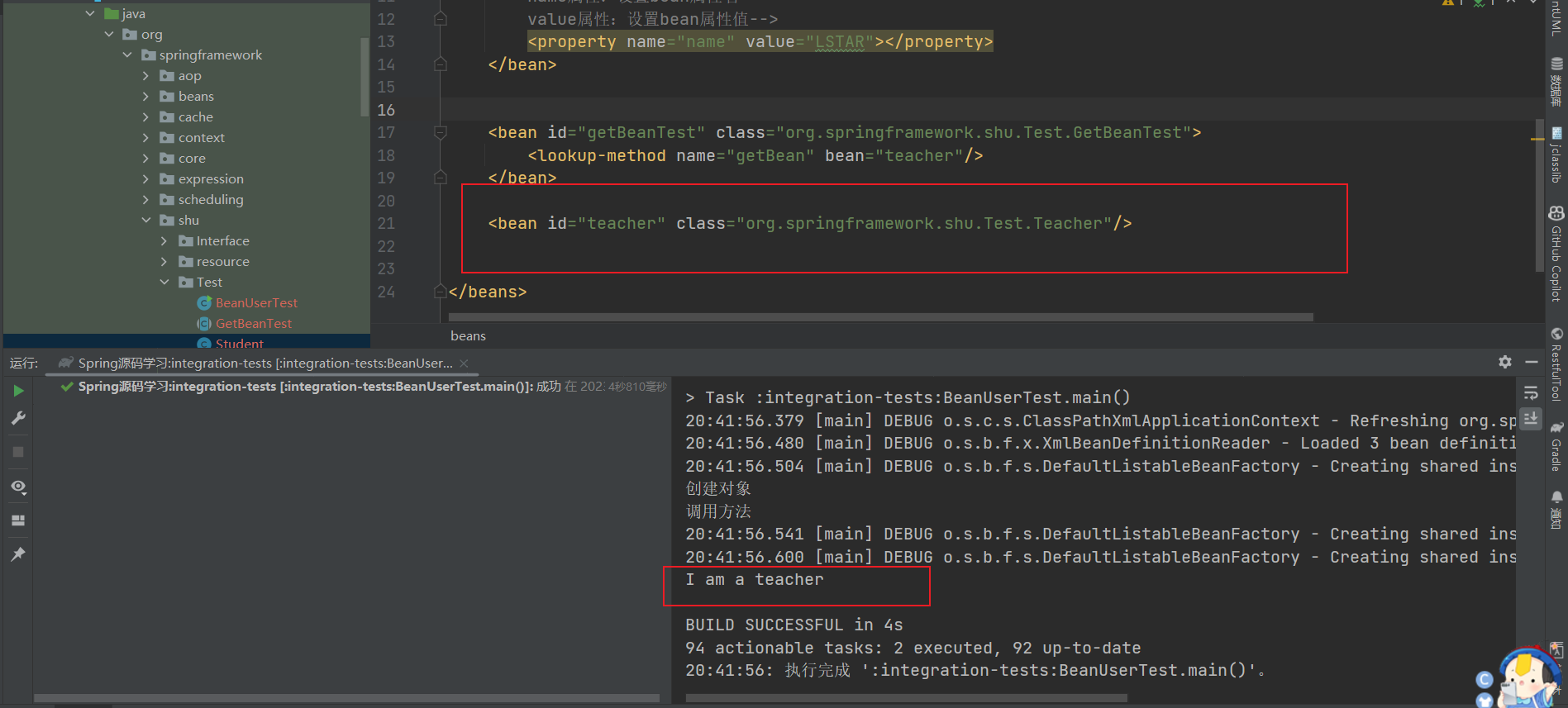
Task: Click the 'I am a teacher' console output
Action: [x=755, y=580]
